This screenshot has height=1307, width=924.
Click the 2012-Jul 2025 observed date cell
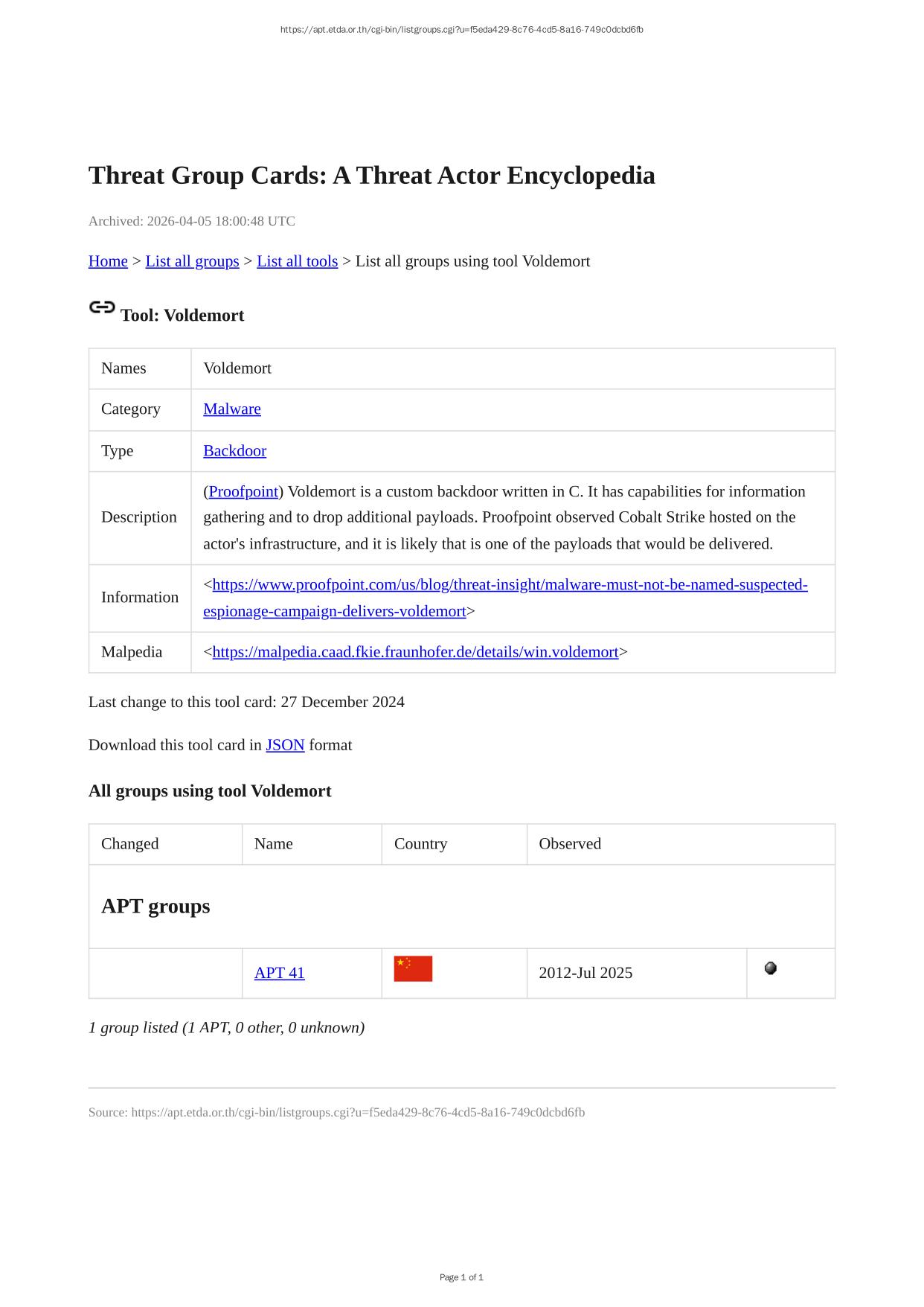click(x=585, y=973)
